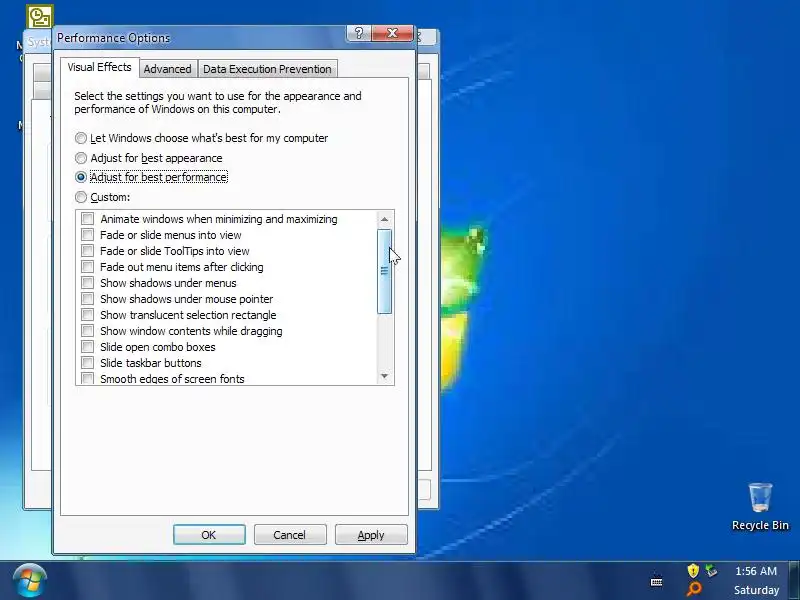Screen dimensions: 800x600
Task: Click the network devices tray icon
Action: [711, 570]
